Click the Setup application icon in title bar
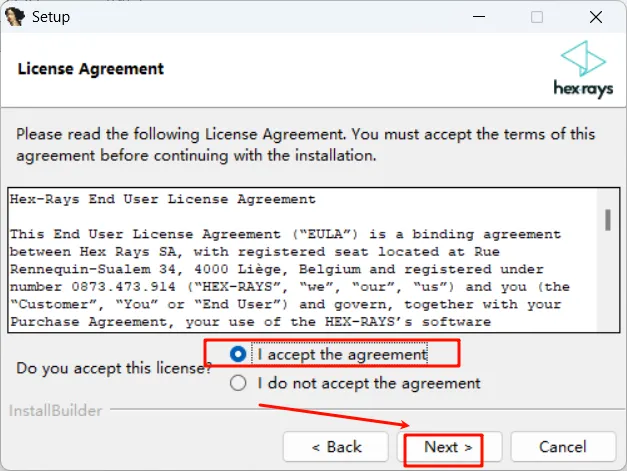 click(x=14, y=17)
